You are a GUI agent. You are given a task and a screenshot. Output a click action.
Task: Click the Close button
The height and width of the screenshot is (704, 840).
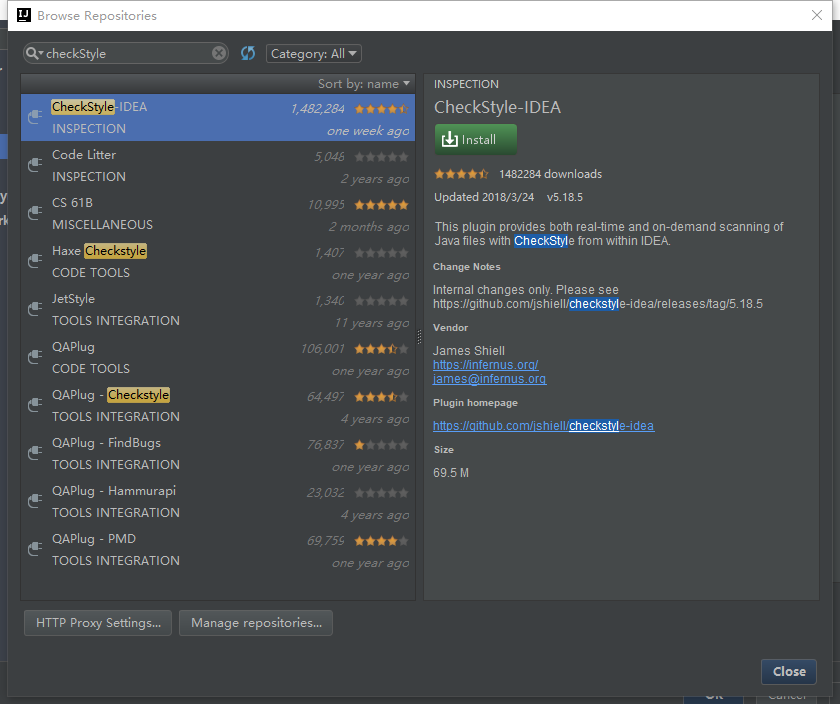[x=789, y=672]
